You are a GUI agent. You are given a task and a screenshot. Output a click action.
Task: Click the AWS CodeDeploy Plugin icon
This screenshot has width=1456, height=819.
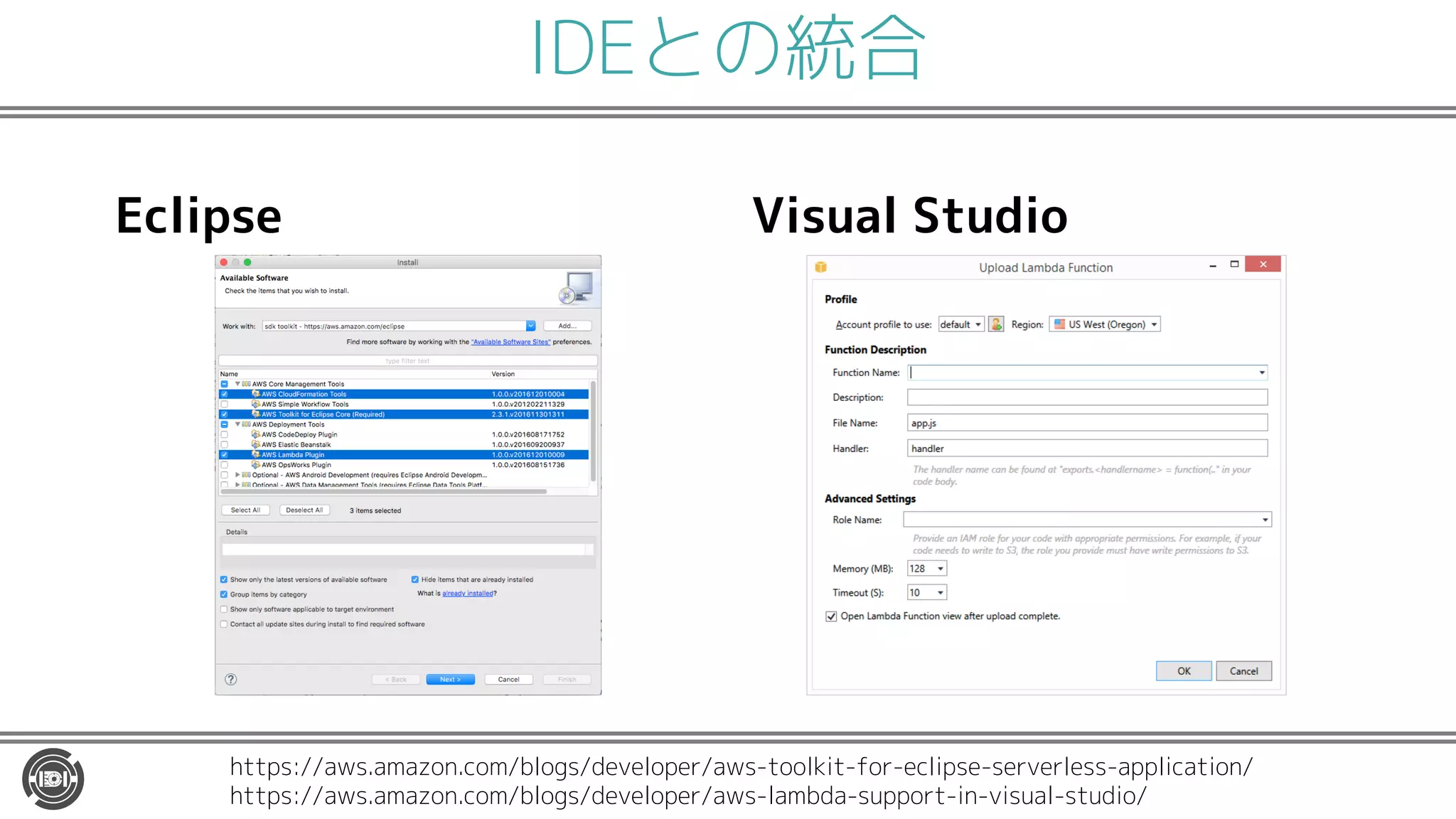click(x=255, y=434)
